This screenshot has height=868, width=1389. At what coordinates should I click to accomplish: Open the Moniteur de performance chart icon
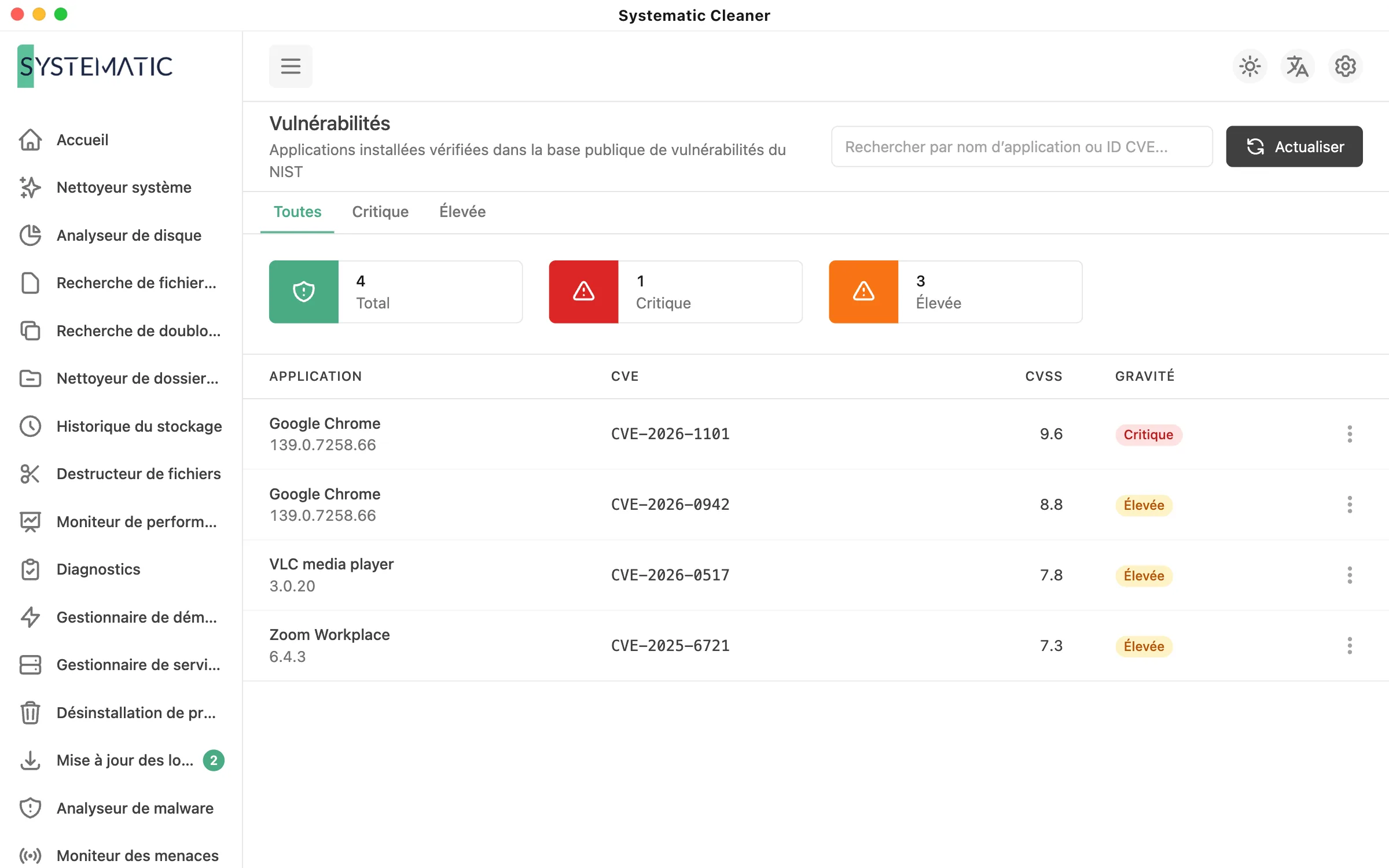tap(30, 521)
